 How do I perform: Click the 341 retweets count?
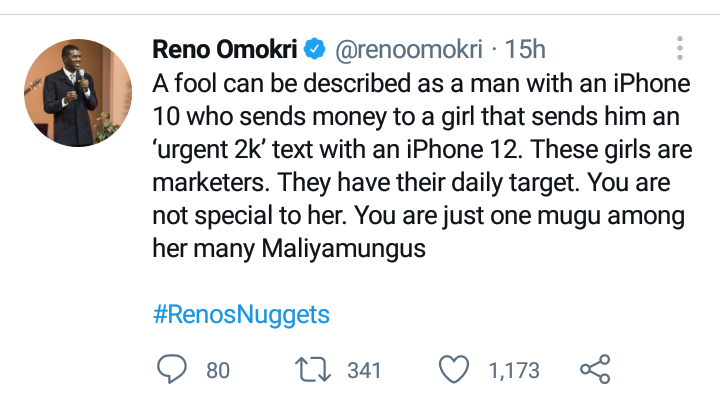click(364, 371)
